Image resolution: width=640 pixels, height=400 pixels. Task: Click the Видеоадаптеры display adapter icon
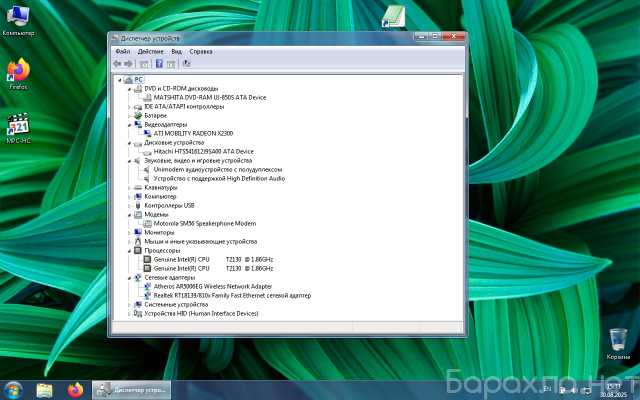pyautogui.click(x=138, y=124)
